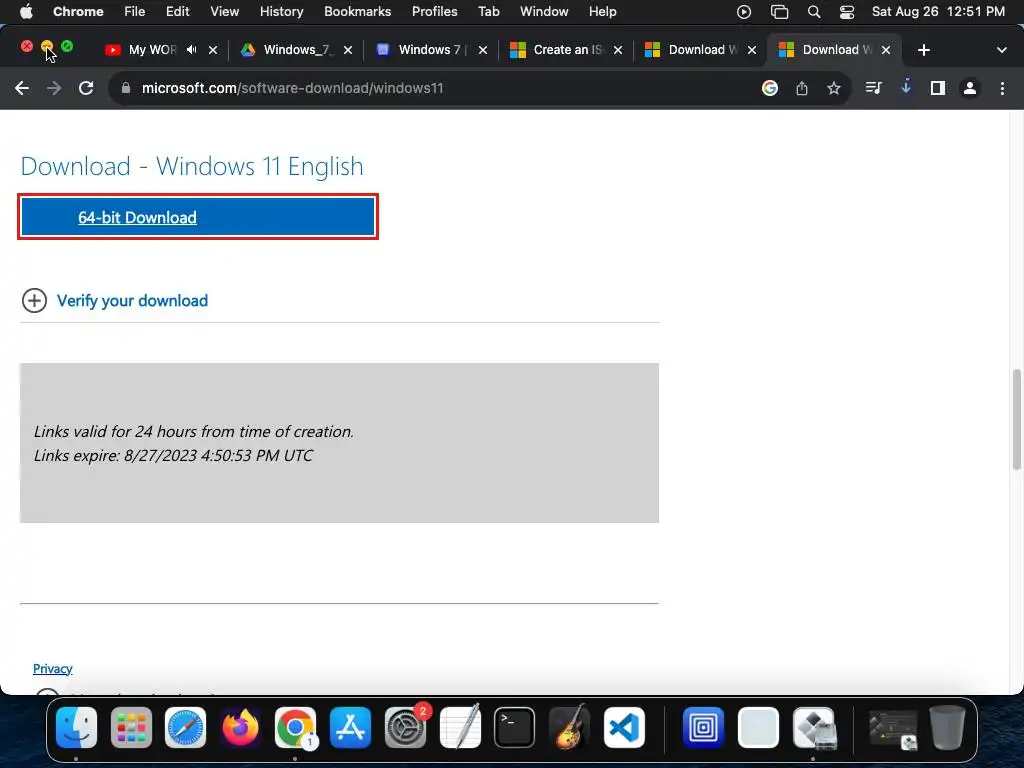Screen dimensions: 1024x768
Task: Launch Terminal from the Dock
Action: [x=515, y=727]
